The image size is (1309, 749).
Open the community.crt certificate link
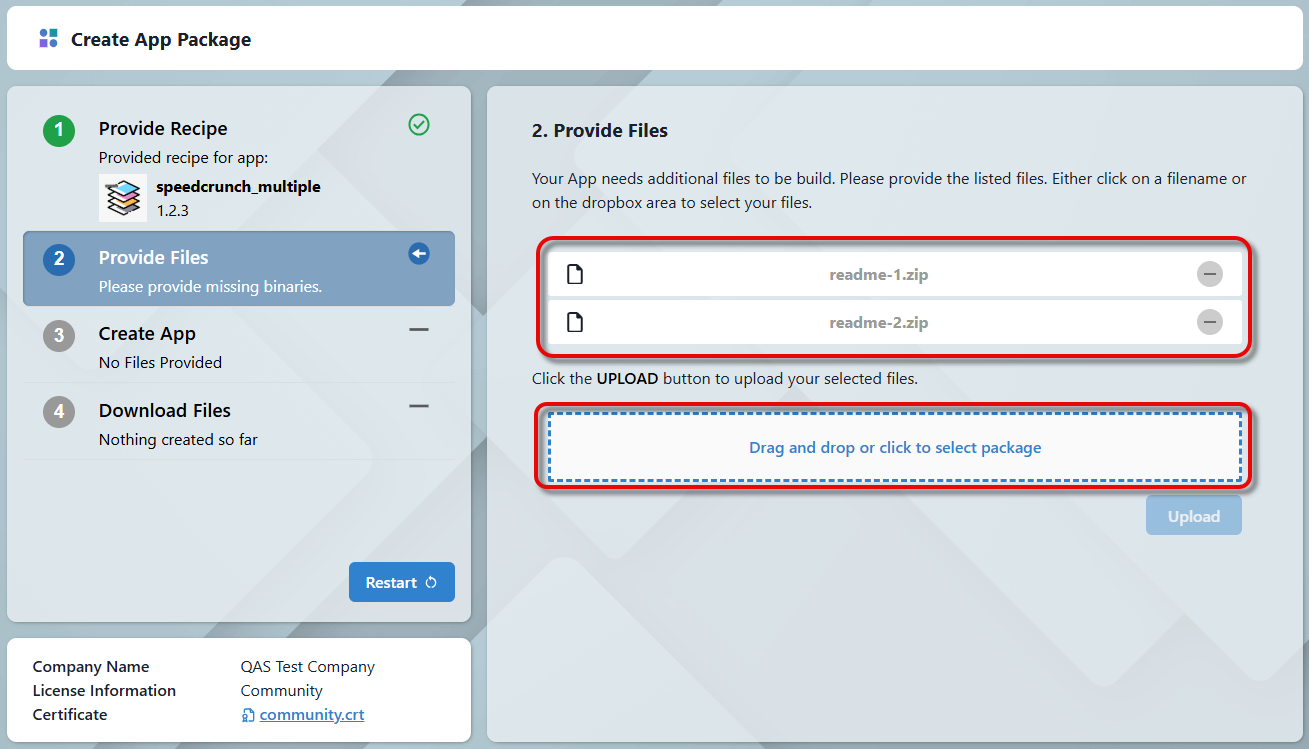(311, 715)
